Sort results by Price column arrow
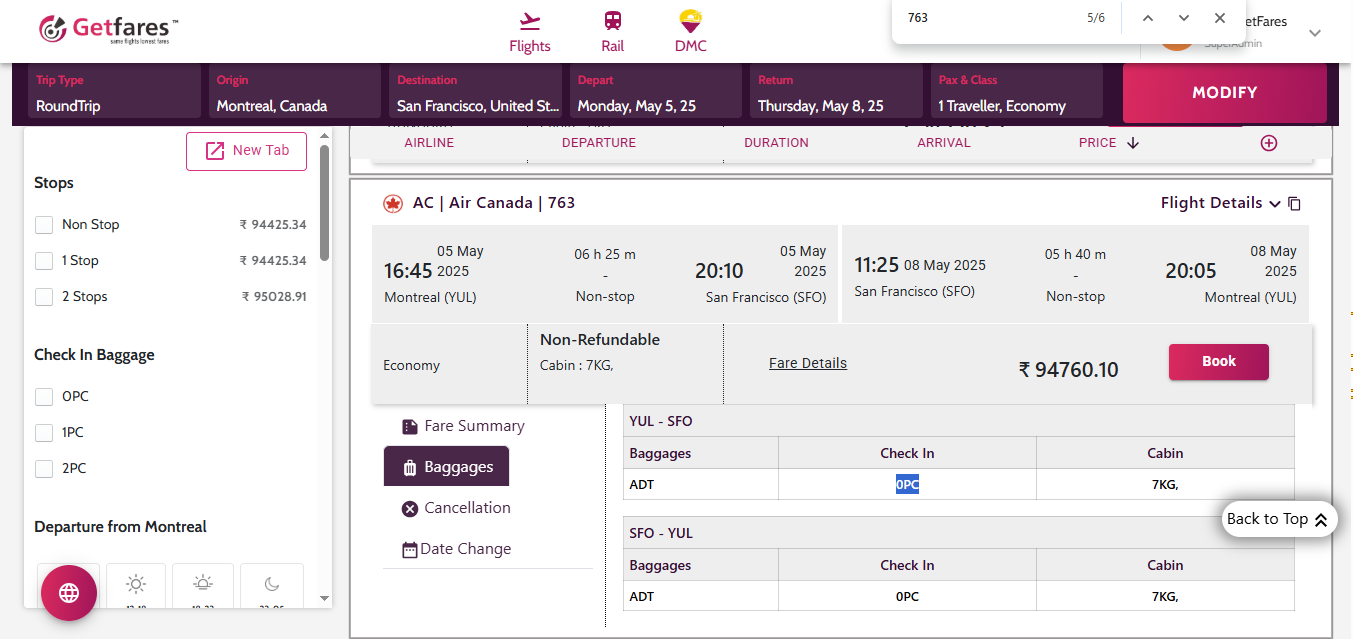 pyautogui.click(x=1133, y=143)
